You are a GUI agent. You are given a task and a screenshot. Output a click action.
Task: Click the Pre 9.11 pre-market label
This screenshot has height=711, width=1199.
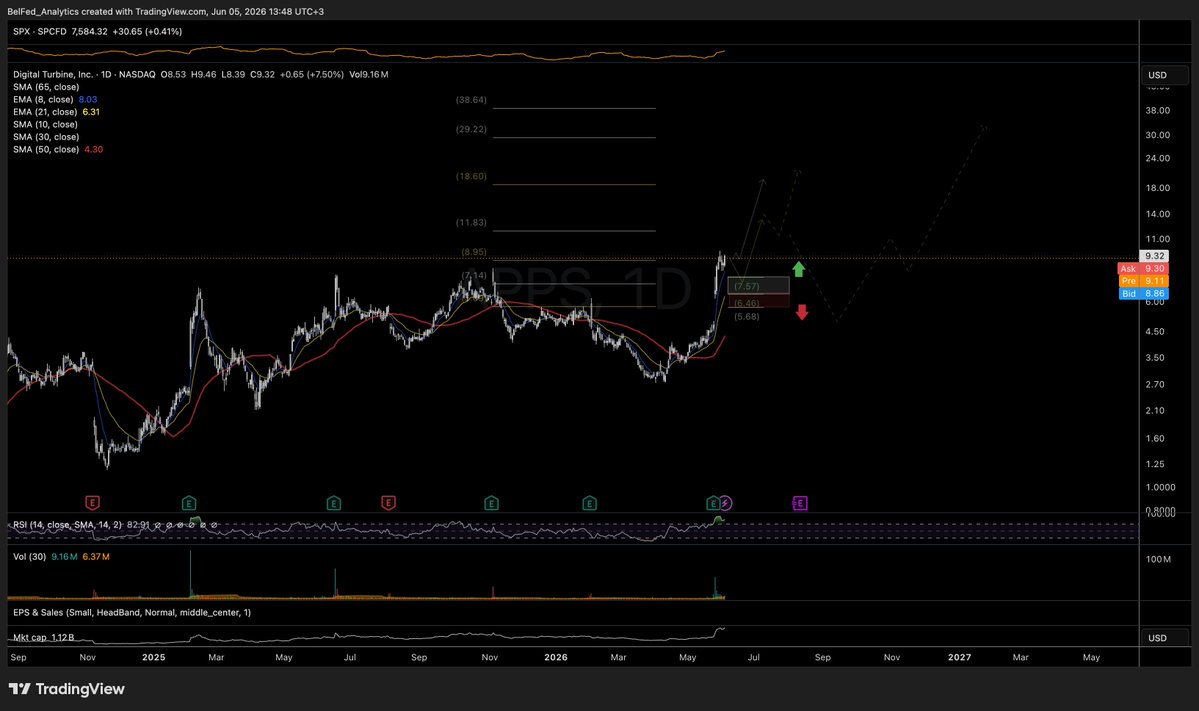tap(1142, 281)
